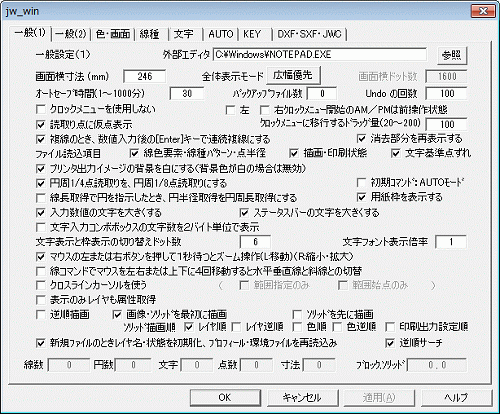This screenshot has height=414, width=500.
Task: Uncheck 読取り点に仮点表示
Action: 41,124
